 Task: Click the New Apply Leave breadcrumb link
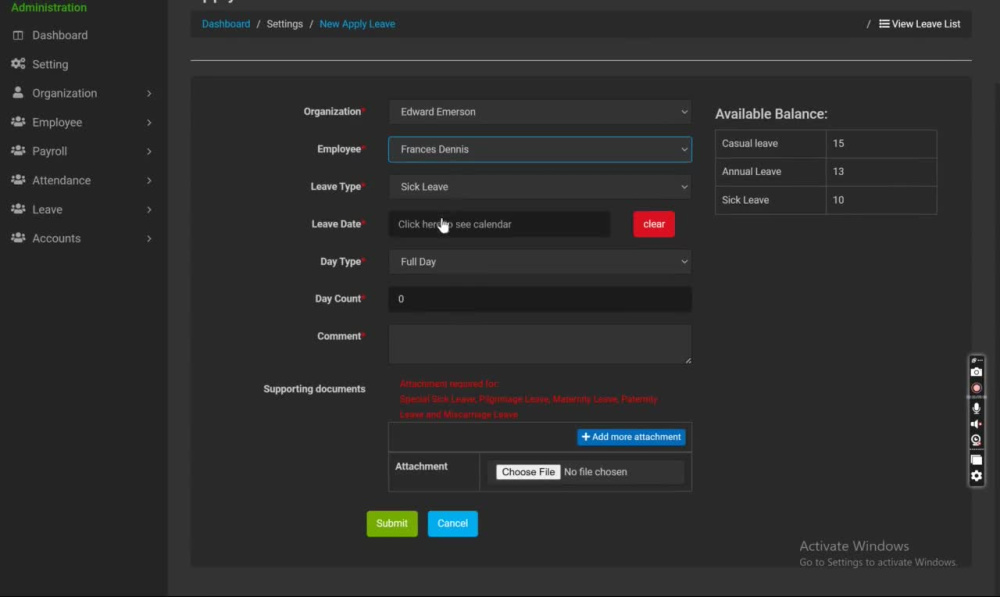tap(357, 24)
